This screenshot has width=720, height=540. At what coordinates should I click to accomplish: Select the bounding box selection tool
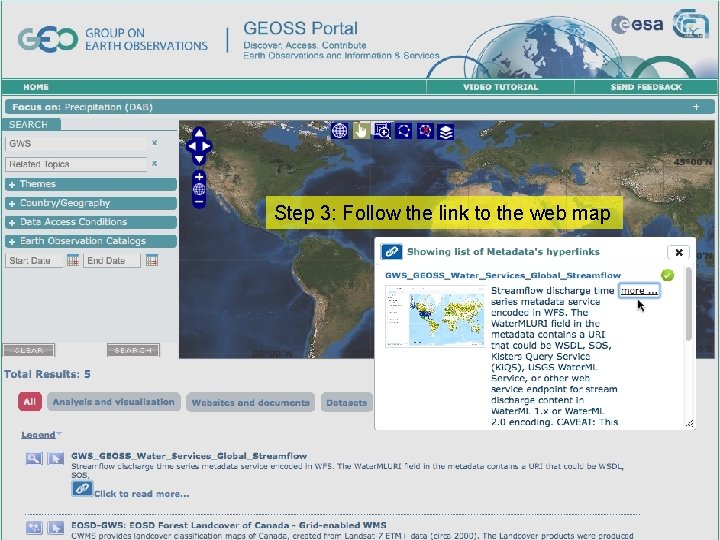tap(404, 131)
